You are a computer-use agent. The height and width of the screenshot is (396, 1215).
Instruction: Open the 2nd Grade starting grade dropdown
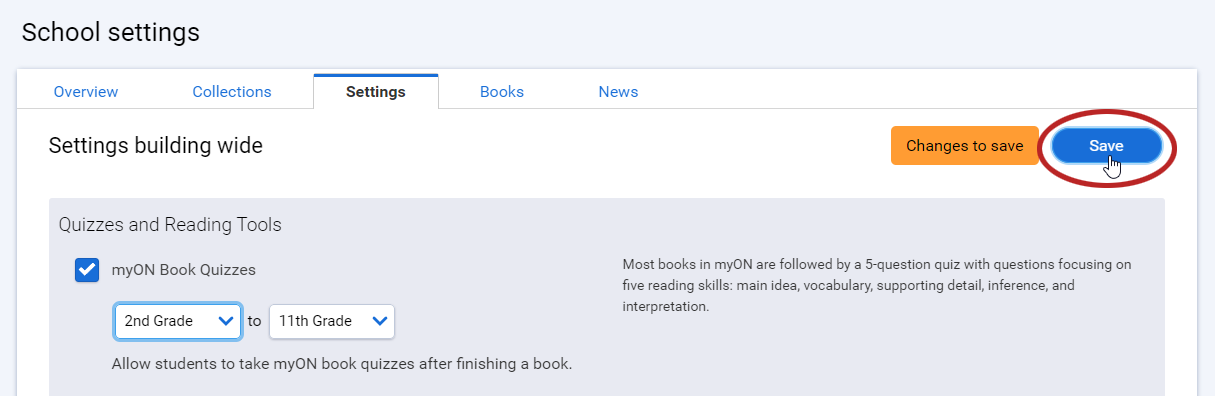178,321
